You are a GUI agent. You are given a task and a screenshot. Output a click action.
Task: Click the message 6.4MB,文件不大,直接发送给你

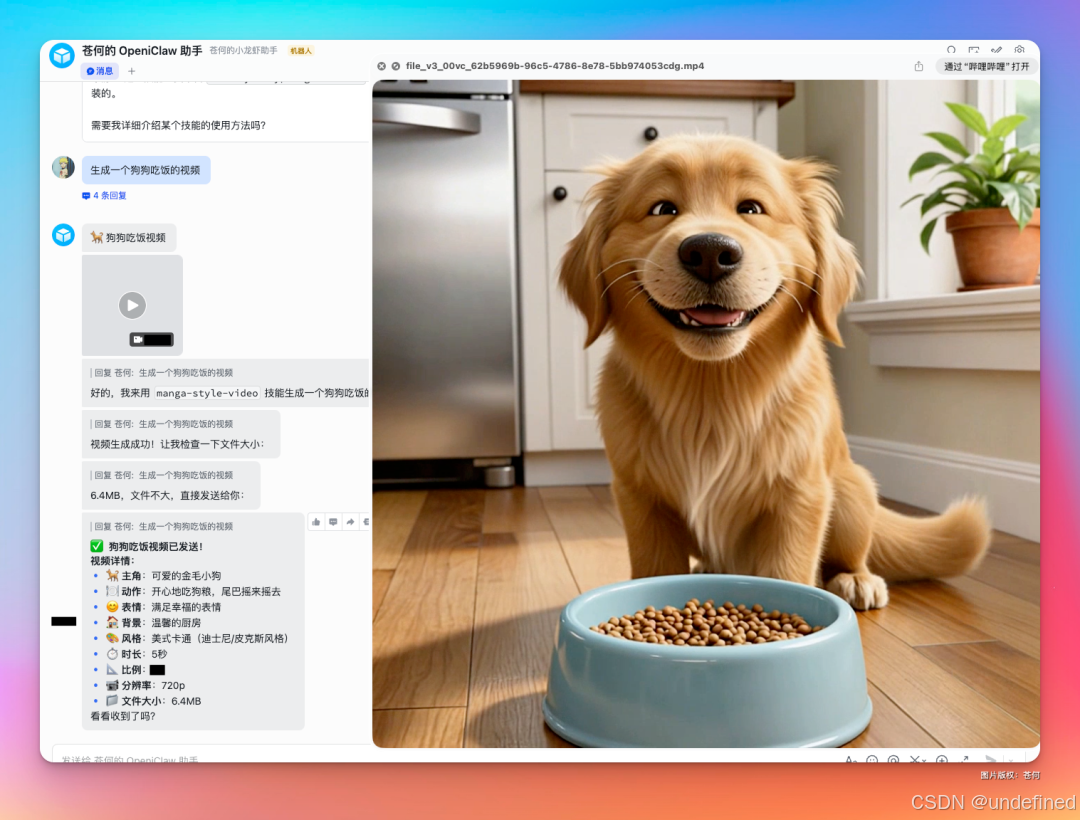[171, 485]
